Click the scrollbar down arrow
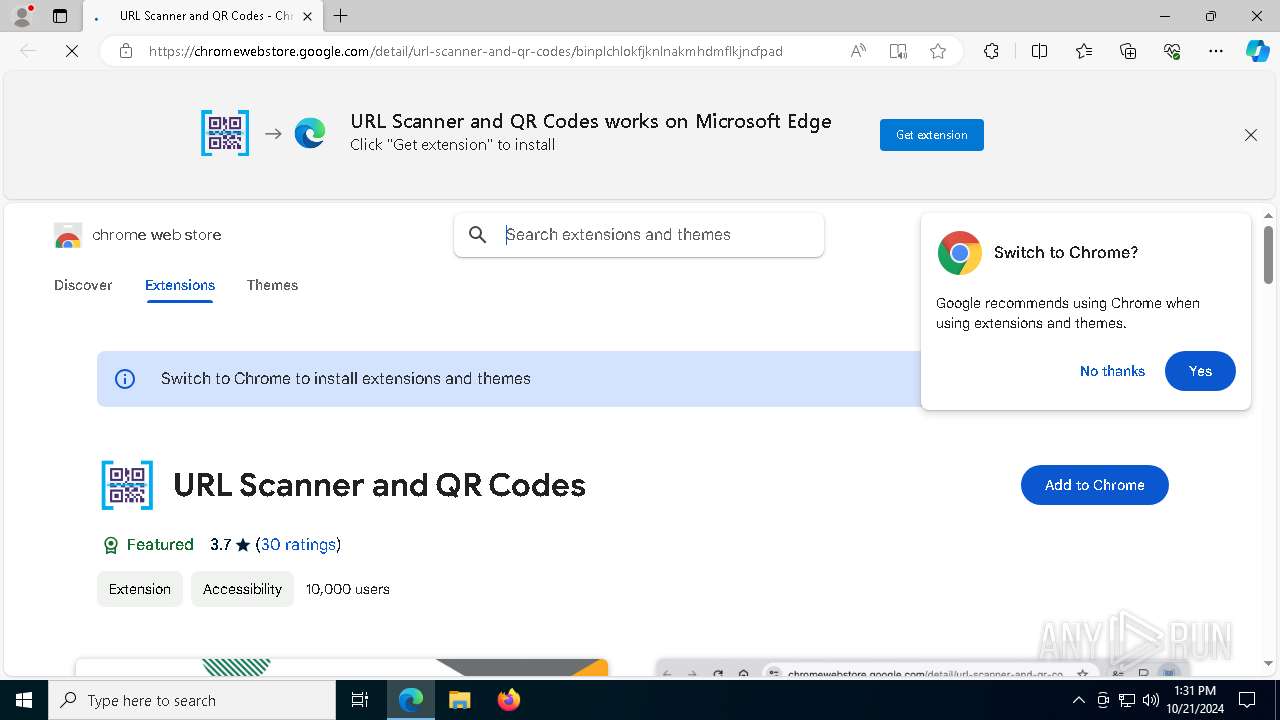1280x720 pixels. point(1268,664)
